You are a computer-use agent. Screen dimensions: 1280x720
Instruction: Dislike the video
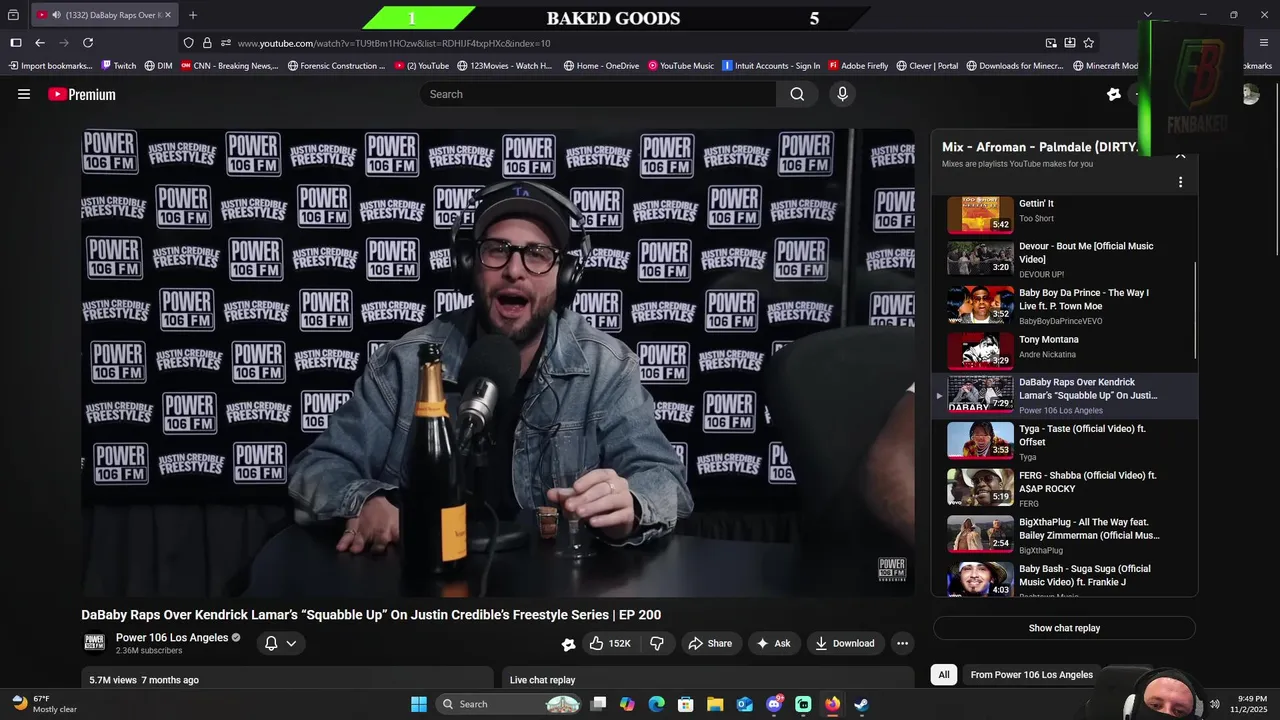tap(657, 643)
